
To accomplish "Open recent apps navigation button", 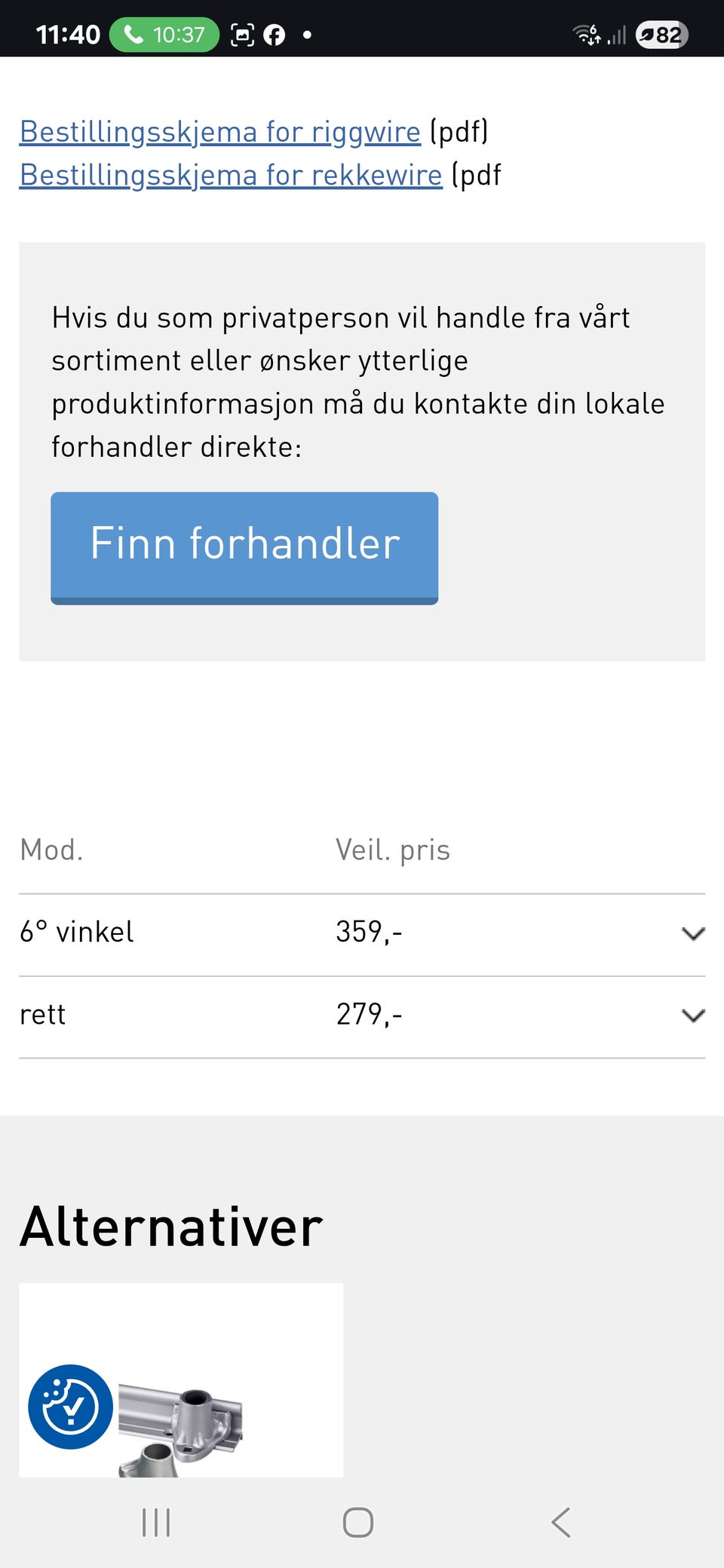I will pyautogui.click(x=156, y=1522).
